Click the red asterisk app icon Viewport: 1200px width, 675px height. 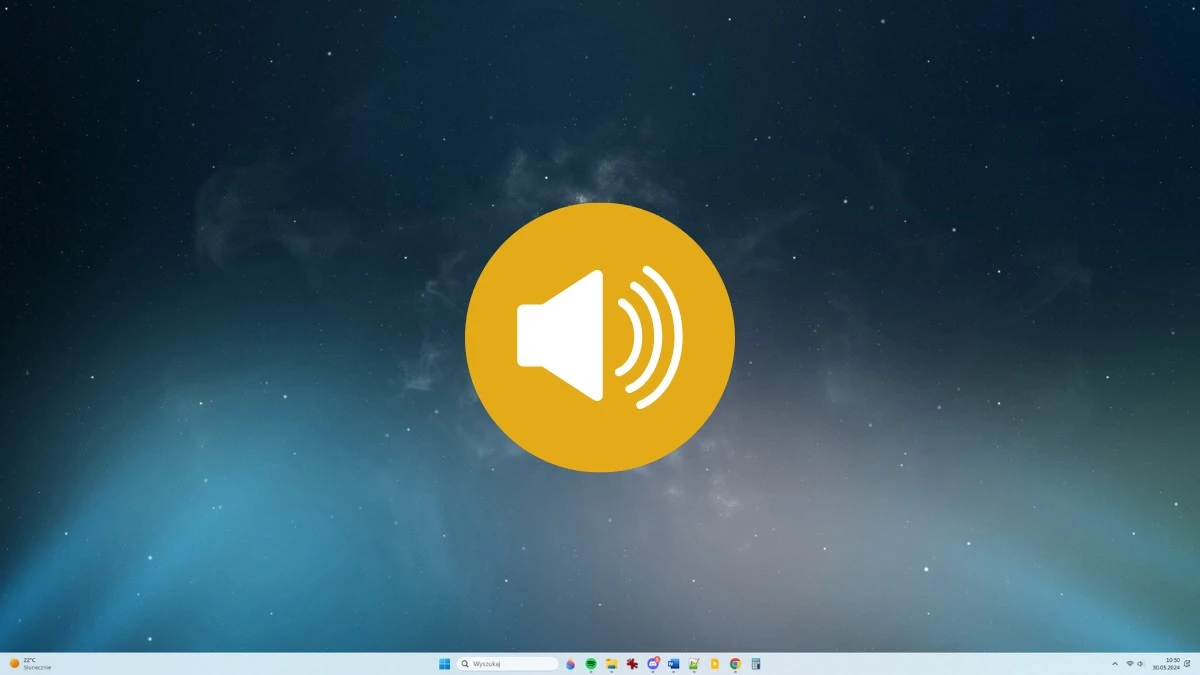coord(632,663)
